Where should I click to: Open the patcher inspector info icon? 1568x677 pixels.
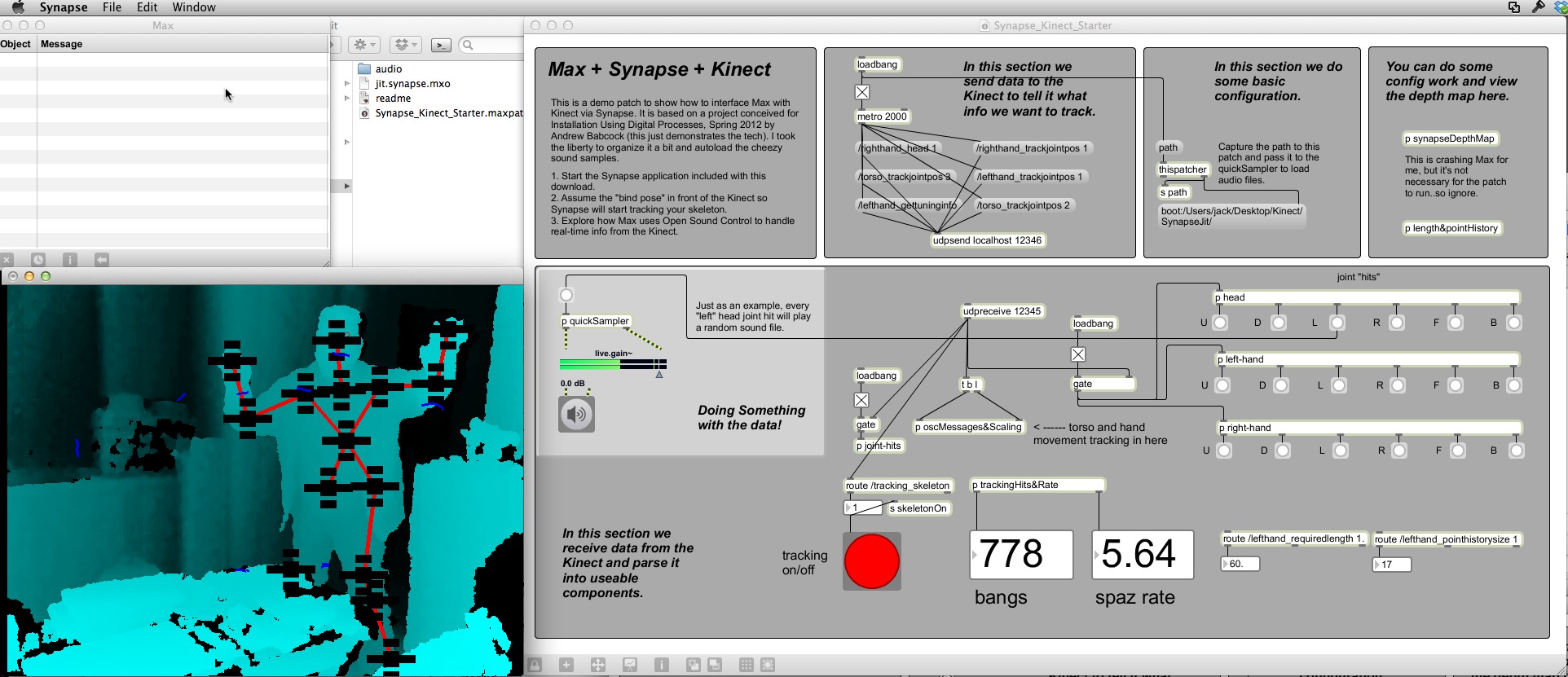[x=662, y=665]
